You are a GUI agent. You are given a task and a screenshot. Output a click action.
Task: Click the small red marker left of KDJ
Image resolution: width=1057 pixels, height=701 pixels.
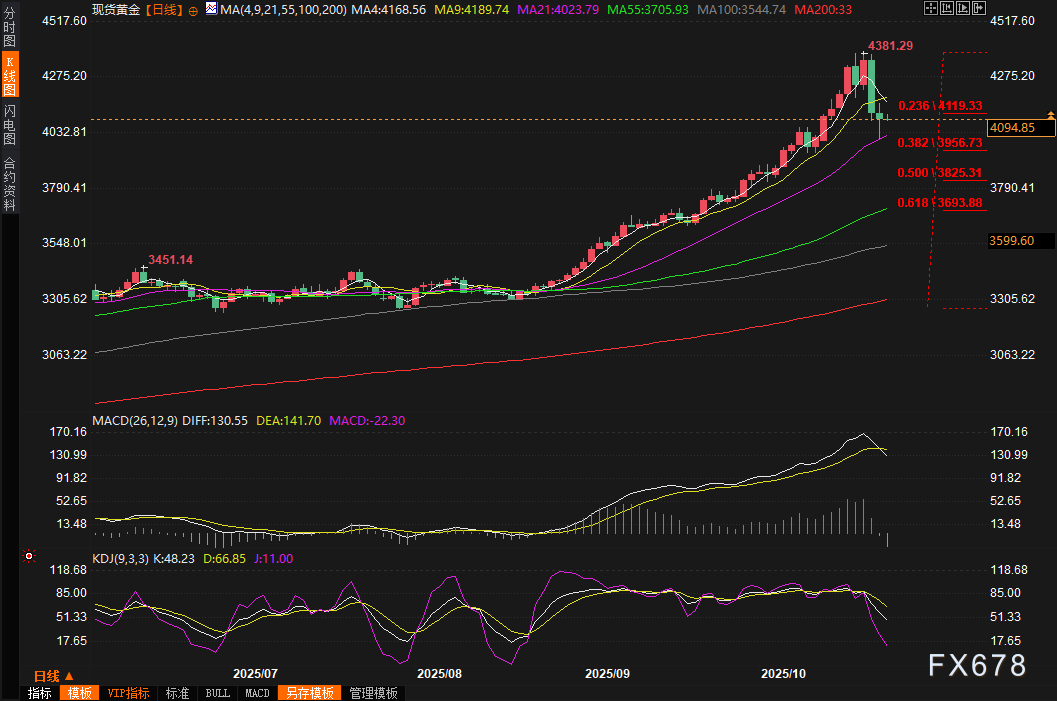[x=29, y=556]
